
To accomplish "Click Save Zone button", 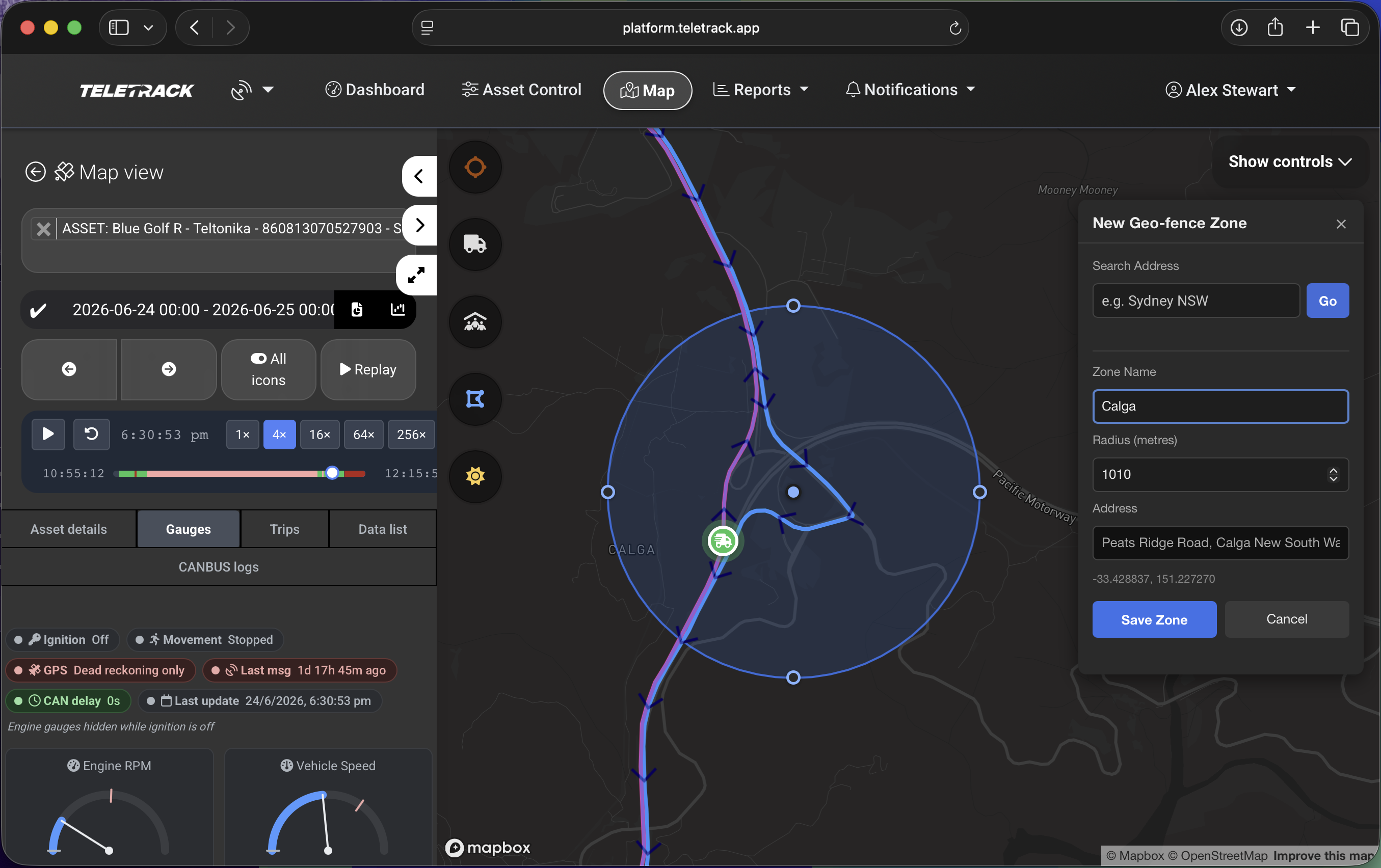I will click(1154, 620).
